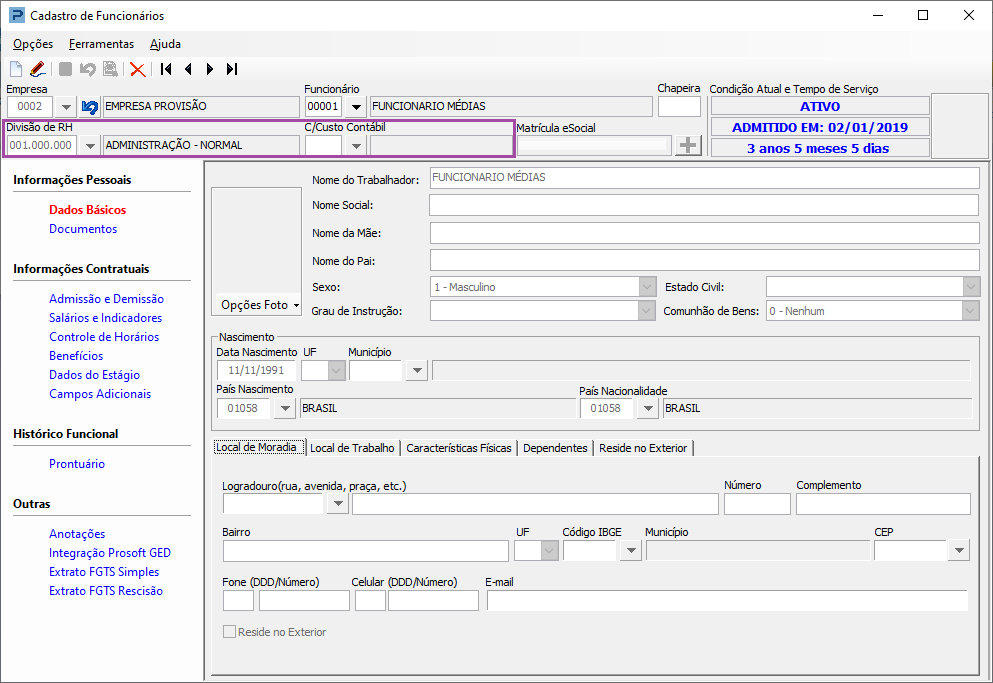Click the undo changes toolbar icon

pyautogui.click(x=87, y=68)
